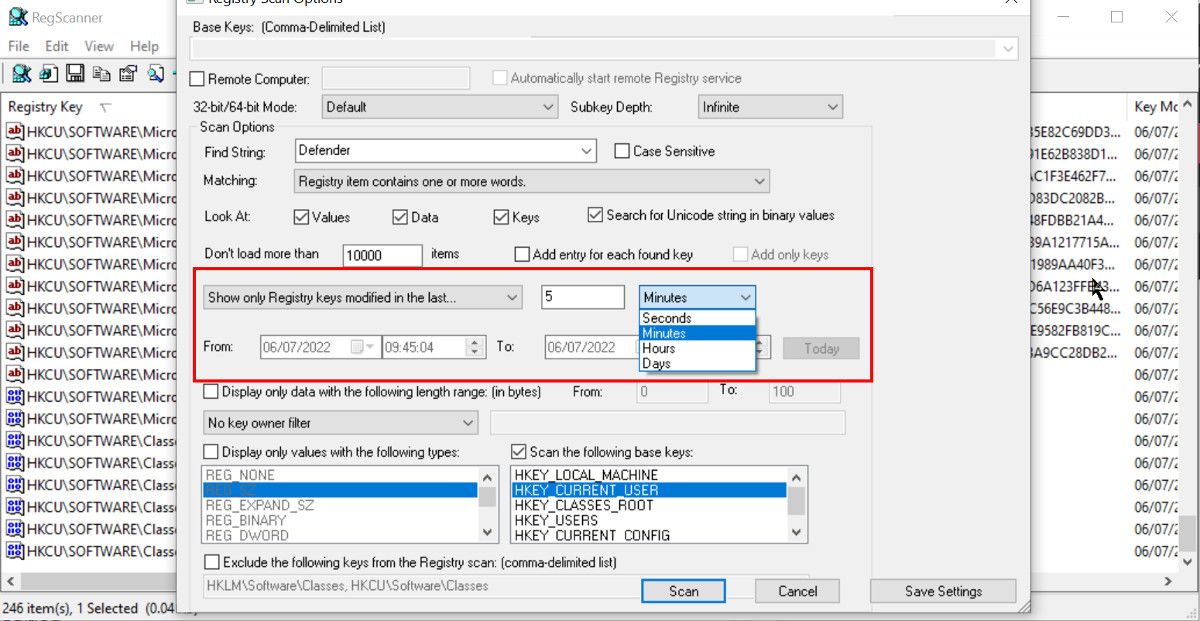Click the main list horizontal scroll right arrow

pos(1170,581)
